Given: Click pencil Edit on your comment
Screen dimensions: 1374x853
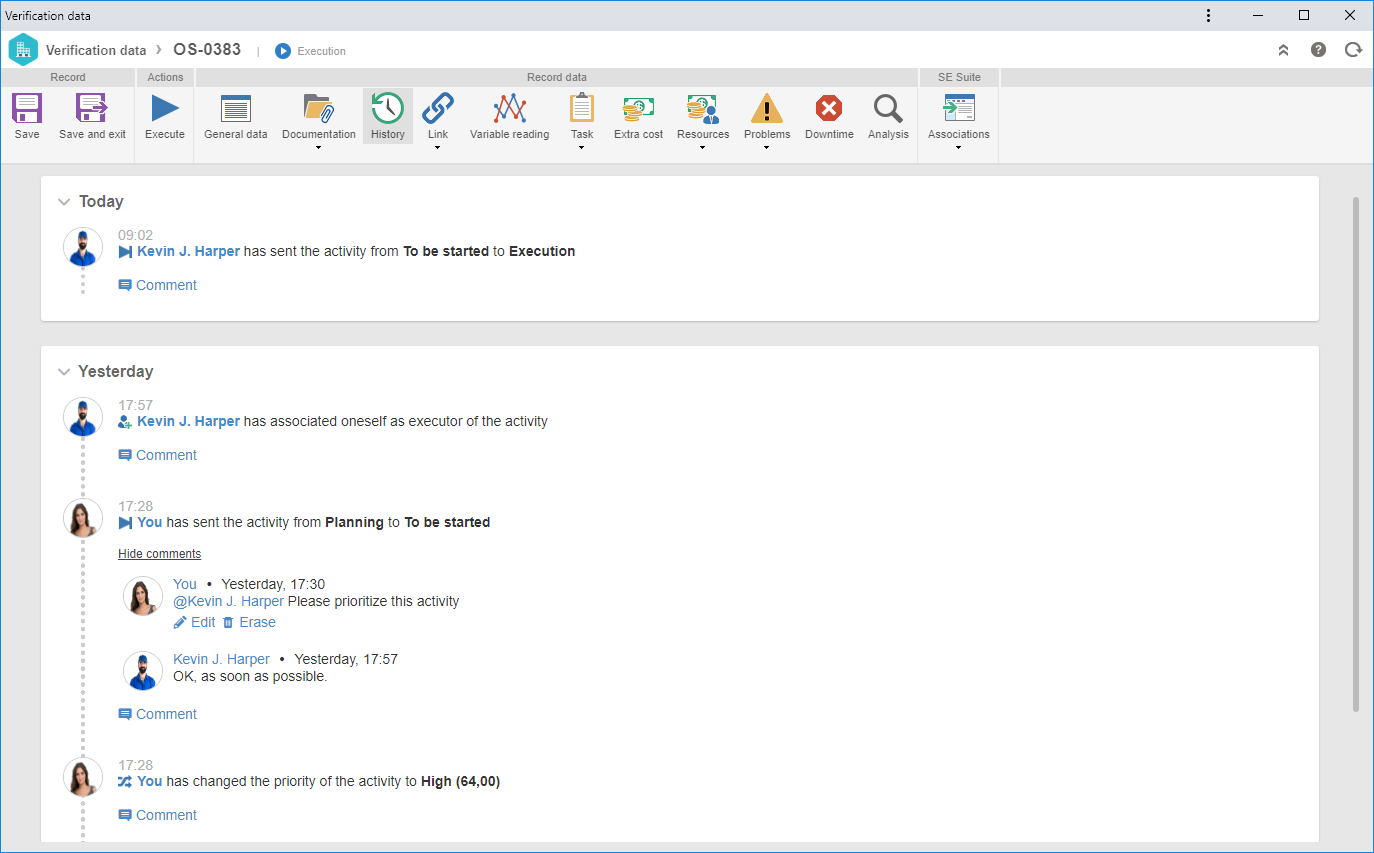Looking at the screenshot, I should pos(194,622).
